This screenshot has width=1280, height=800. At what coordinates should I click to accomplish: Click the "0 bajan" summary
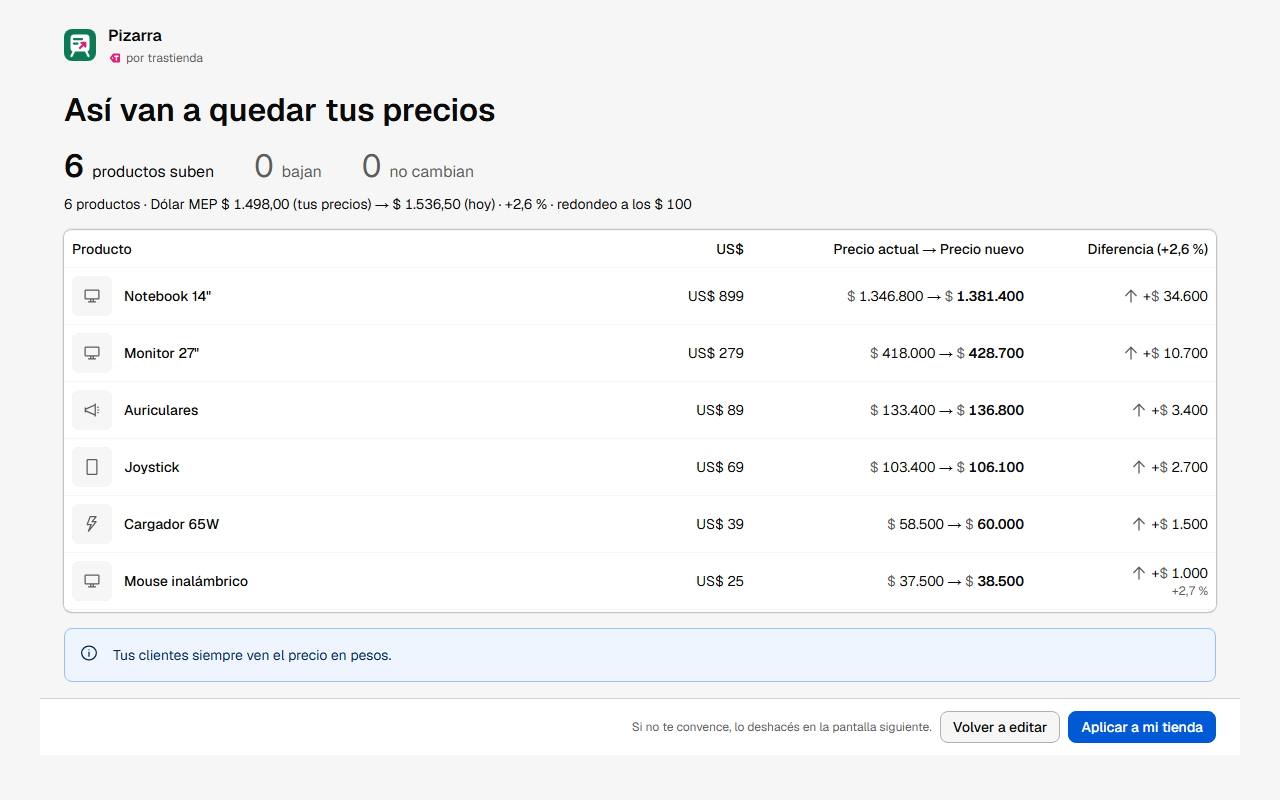tap(288, 167)
